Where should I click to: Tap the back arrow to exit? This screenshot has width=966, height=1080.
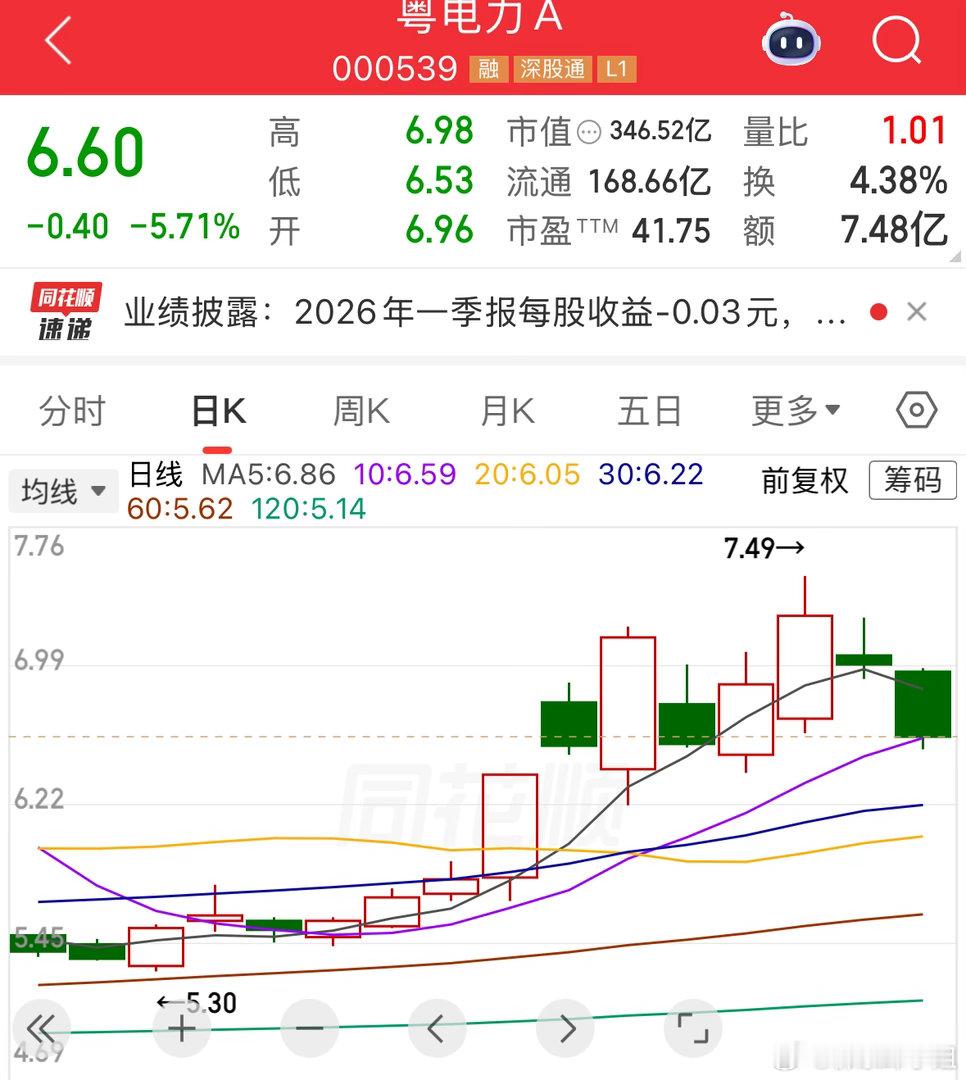pos(57,41)
